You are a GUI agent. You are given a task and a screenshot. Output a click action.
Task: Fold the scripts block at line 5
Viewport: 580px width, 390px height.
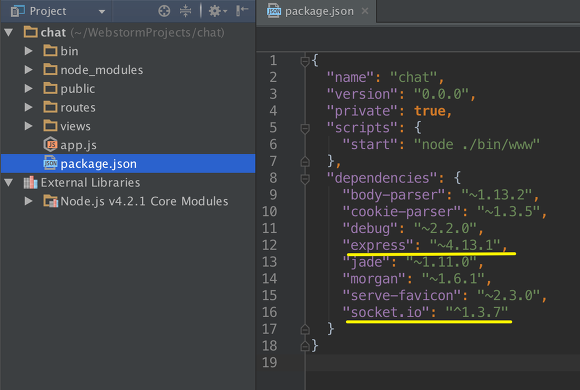(305, 128)
